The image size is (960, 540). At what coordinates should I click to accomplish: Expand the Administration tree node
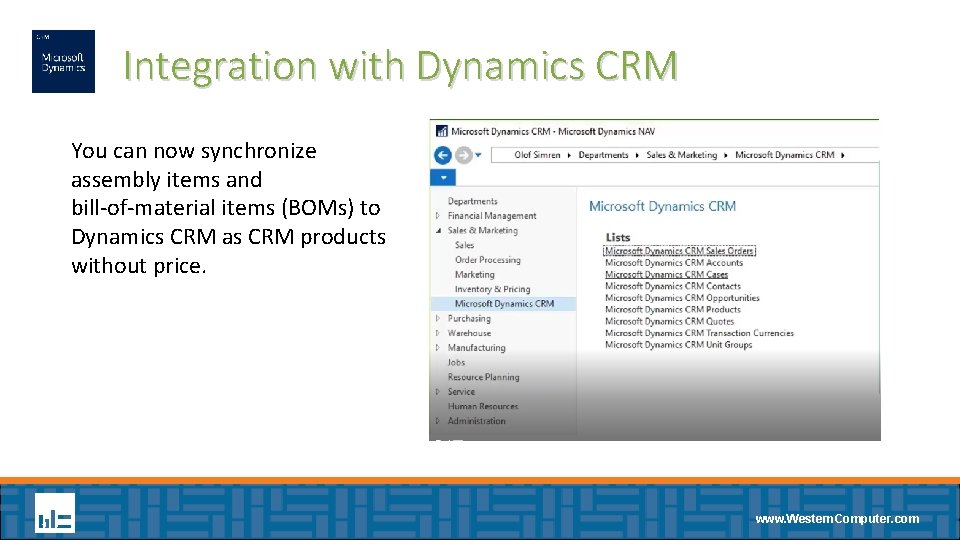pos(438,421)
